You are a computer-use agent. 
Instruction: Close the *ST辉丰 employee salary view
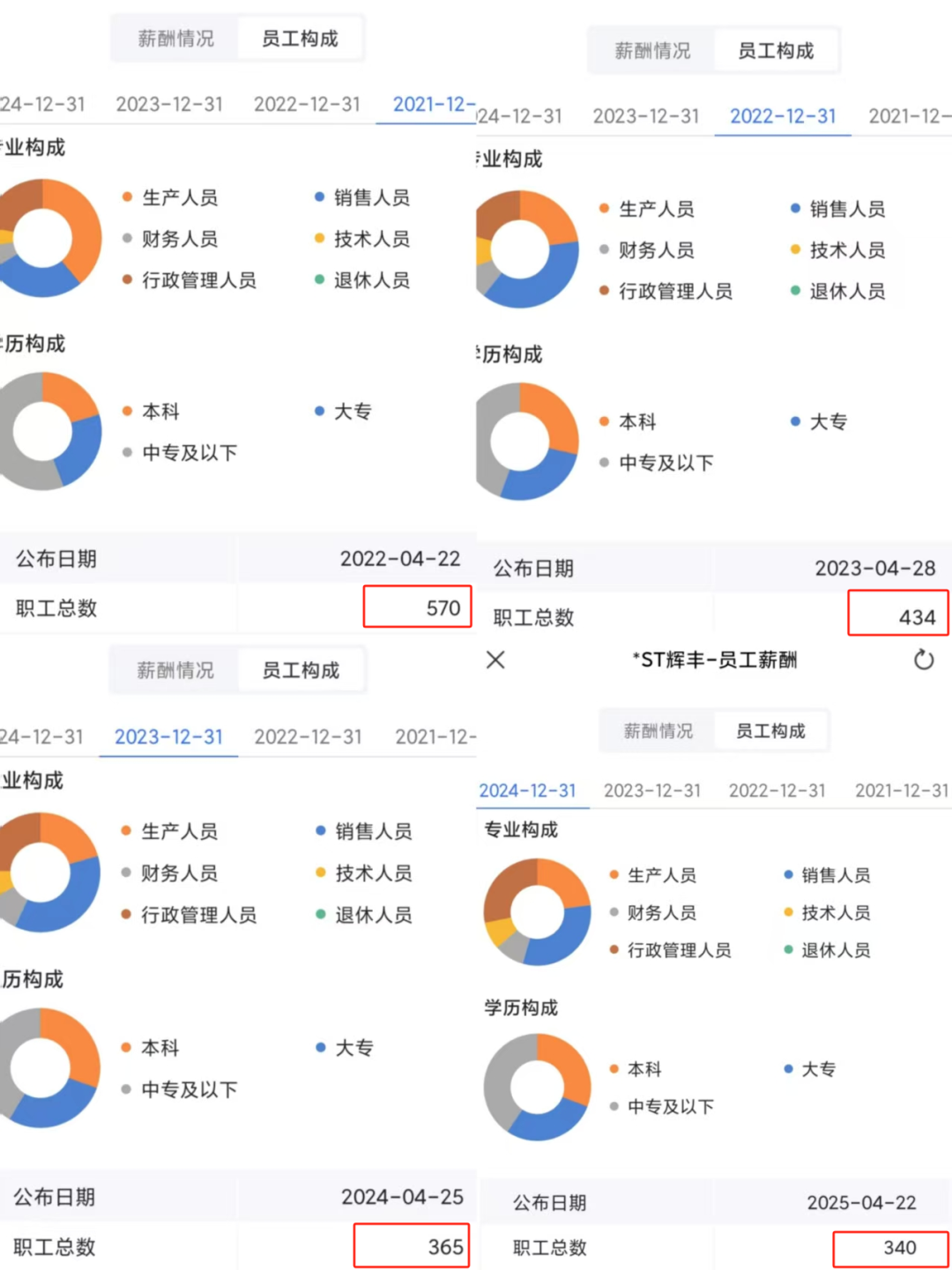[495, 660]
